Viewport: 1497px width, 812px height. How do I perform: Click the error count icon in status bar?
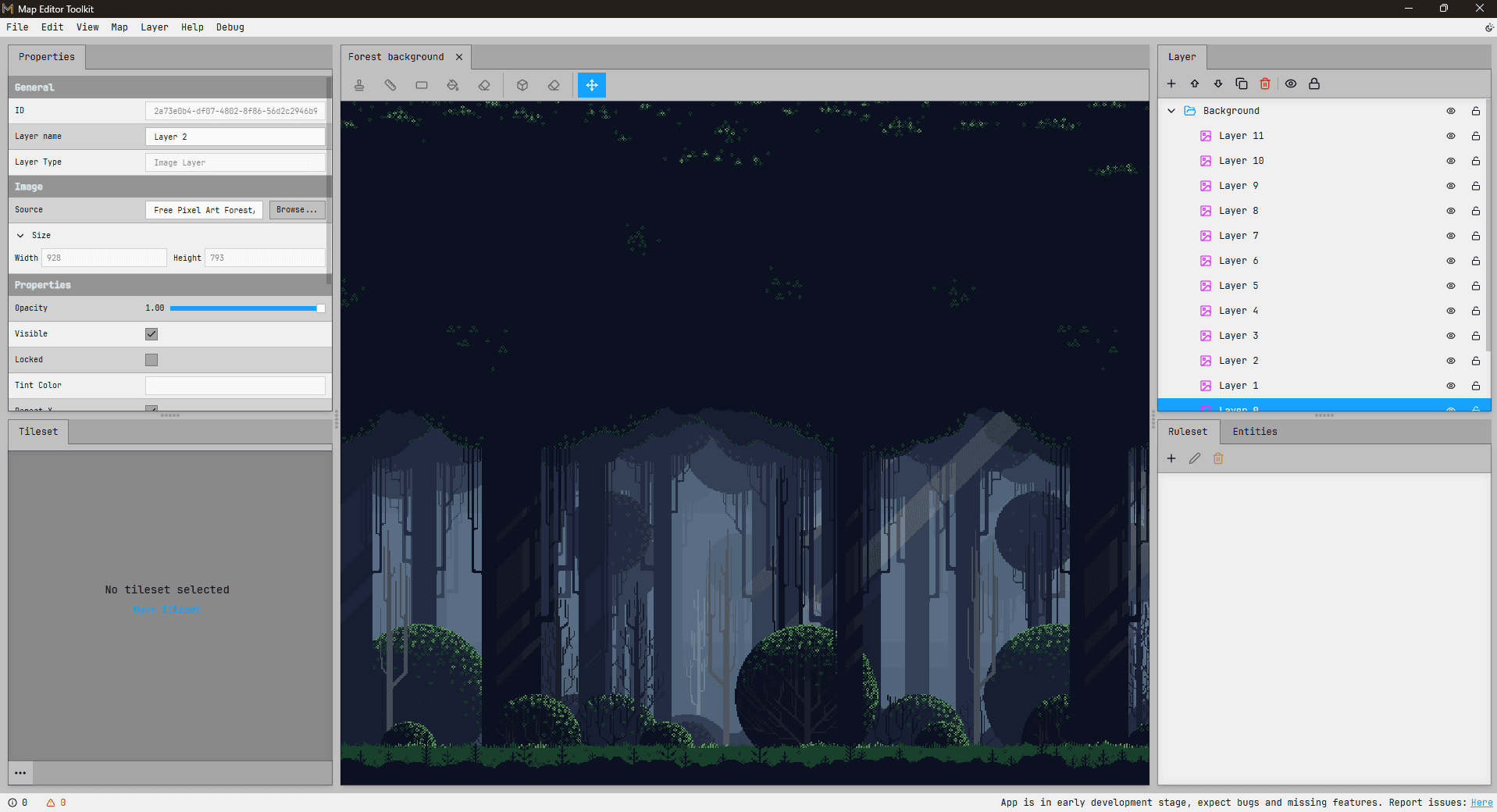click(12, 803)
